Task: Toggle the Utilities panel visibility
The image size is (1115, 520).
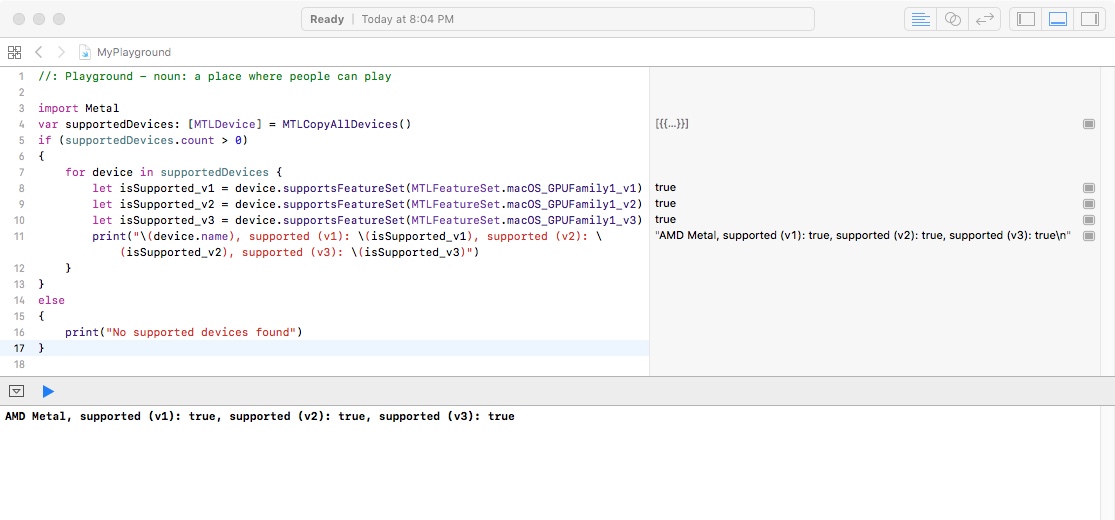Action: tap(1089, 19)
